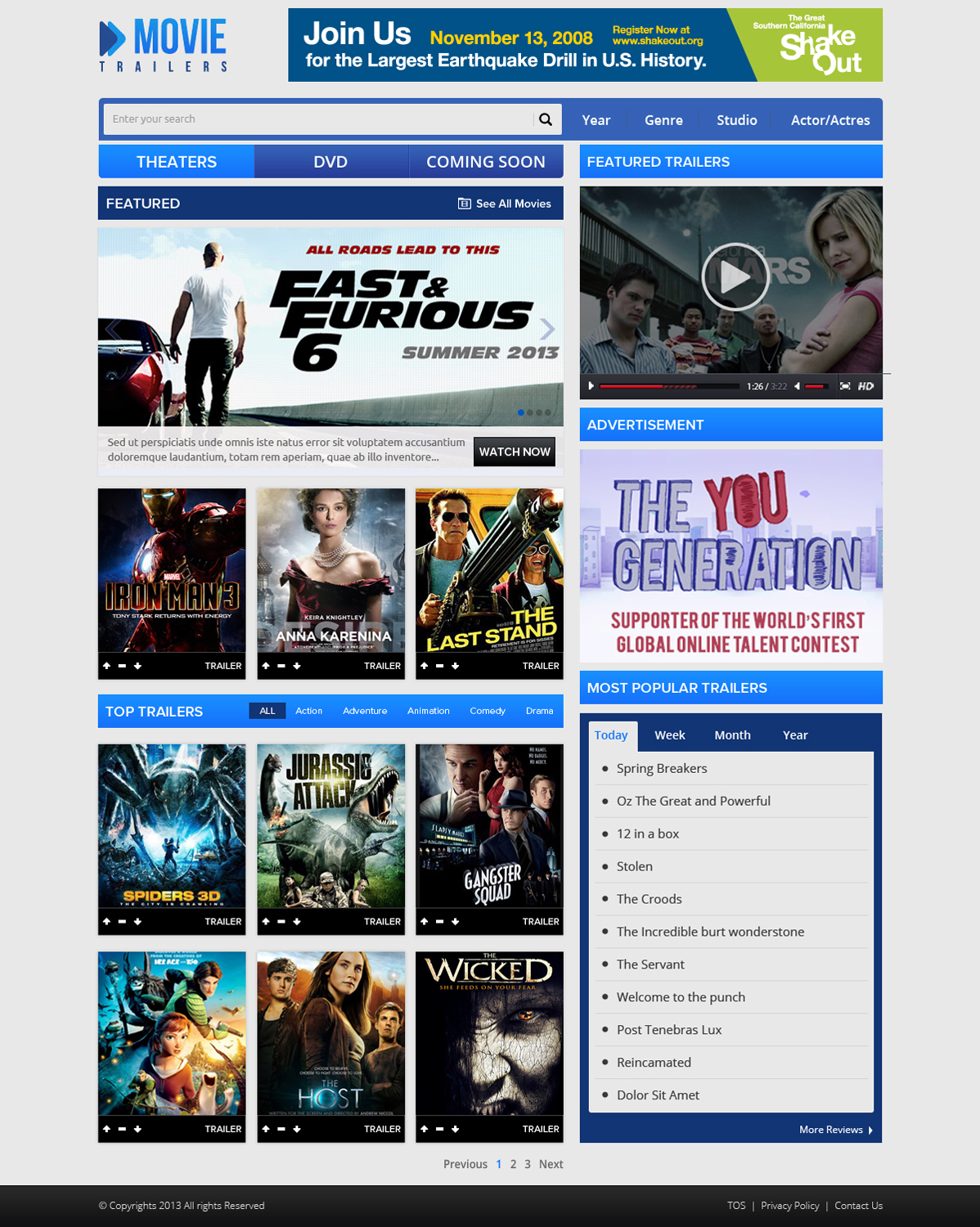Open the Year filter menu
The width and height of the screenshot is (980, 1227).
(x=596, y=120)
